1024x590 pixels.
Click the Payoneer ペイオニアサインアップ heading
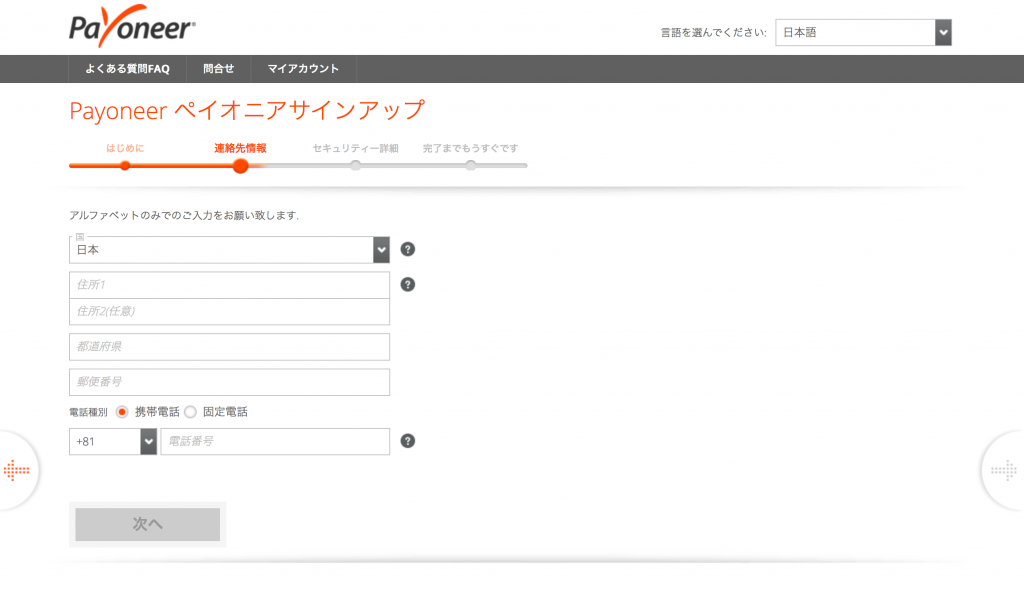coord(247,110)
